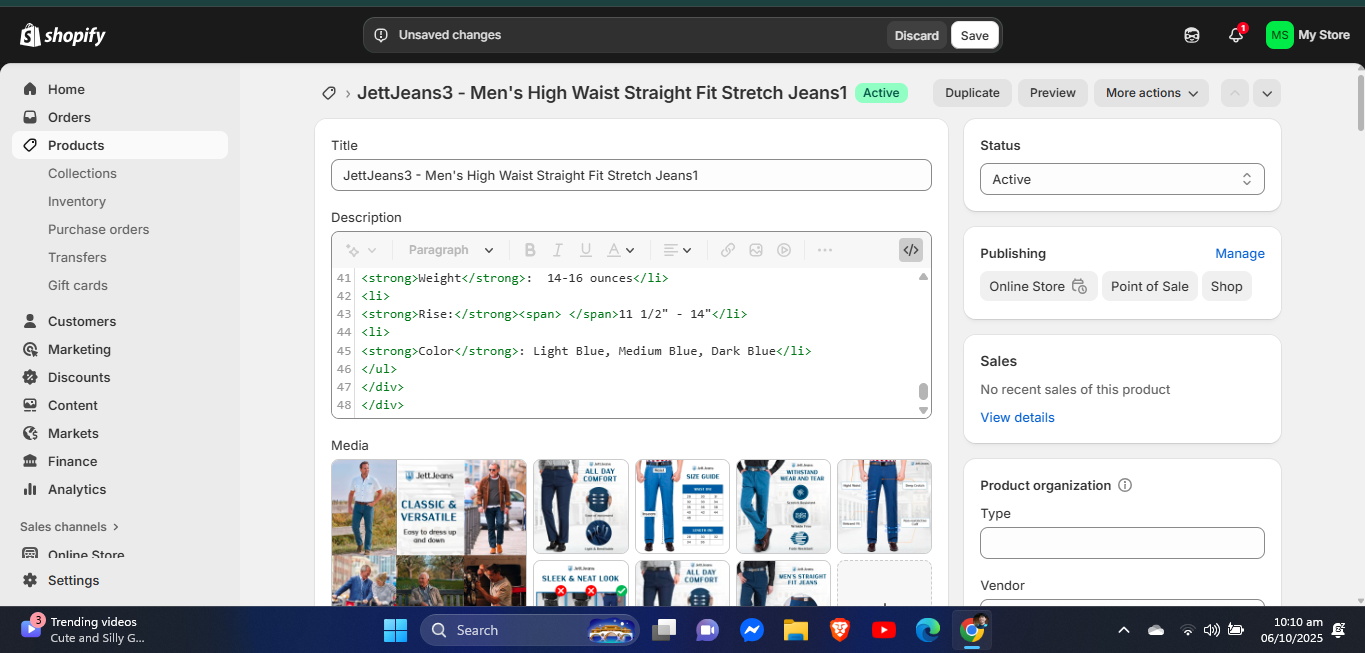Click the Bold formatting icon
This screenshot has height=653, width=1365.
[x=530, y=250]
